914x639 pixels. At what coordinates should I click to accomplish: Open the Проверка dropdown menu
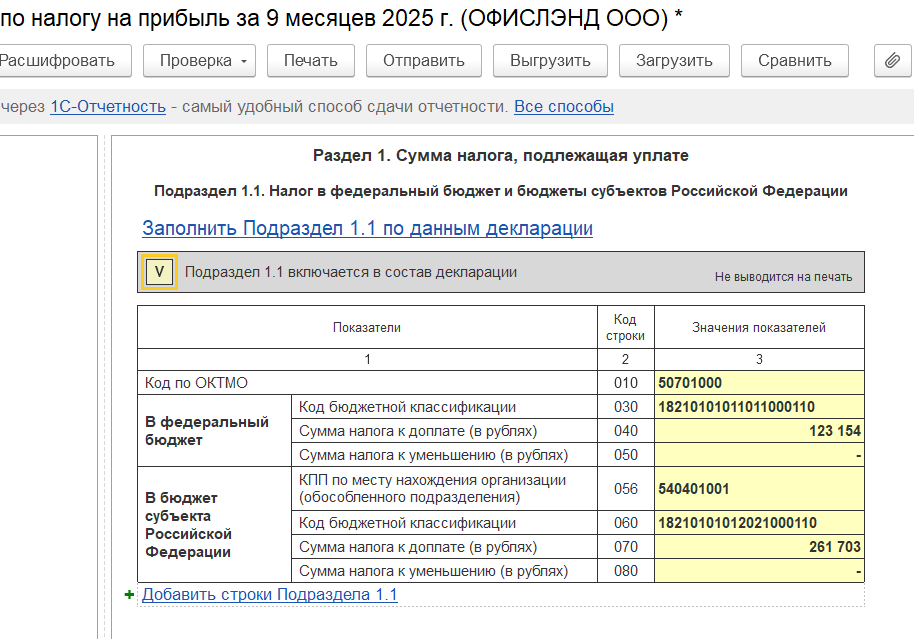pos(199,61)
